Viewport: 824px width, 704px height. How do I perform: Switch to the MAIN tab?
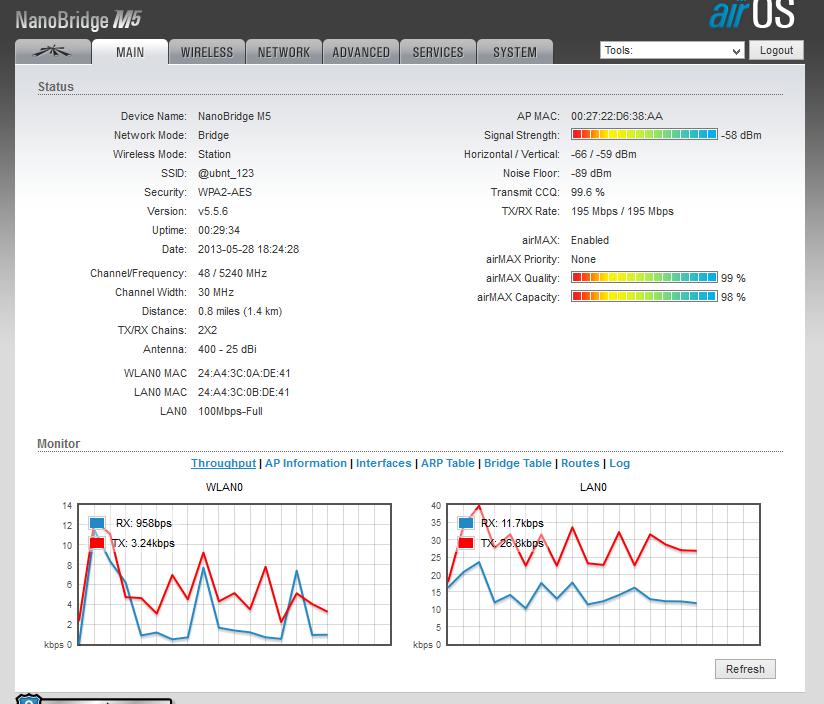pyautogui.click(x=130, y=51)
